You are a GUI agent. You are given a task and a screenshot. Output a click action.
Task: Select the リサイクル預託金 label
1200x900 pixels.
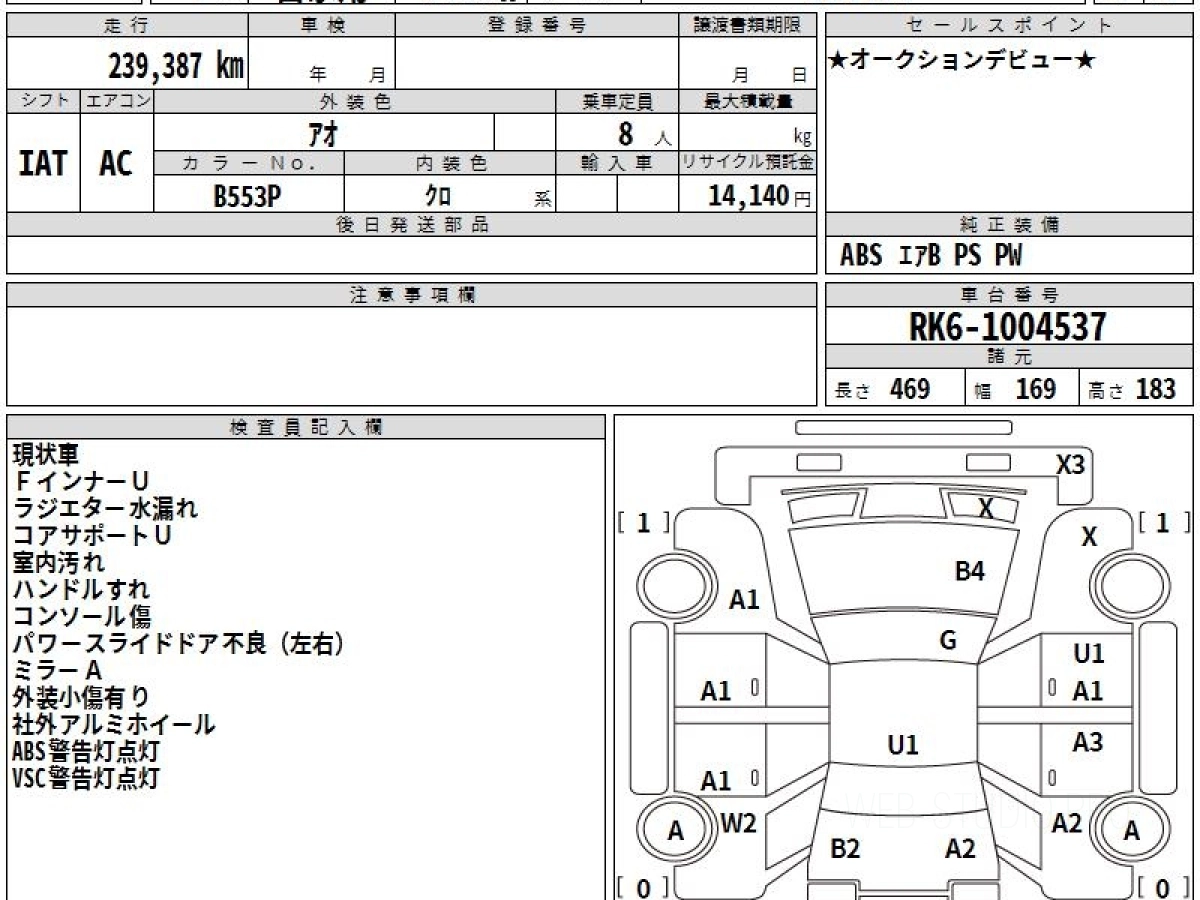[x=747, y=163]
